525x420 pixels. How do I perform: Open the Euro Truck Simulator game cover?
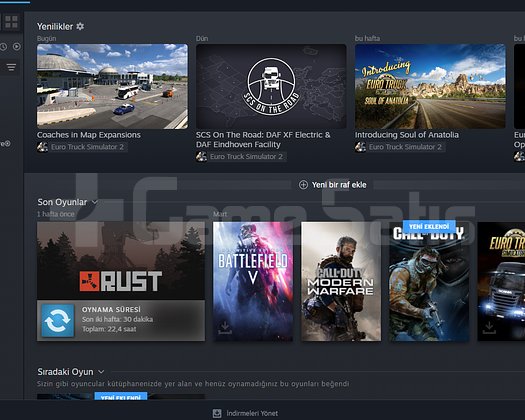tap(501, 281)
